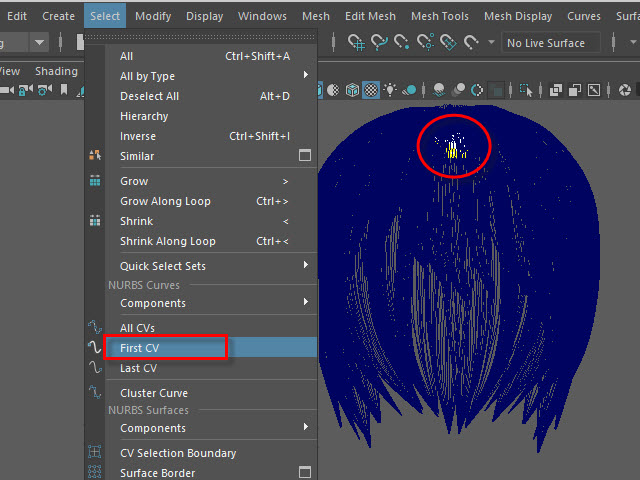Image resolution: width=640 pixels, height=480 pixels.
Task: Open the Surface Border option box
Action: tap(305, 473)
